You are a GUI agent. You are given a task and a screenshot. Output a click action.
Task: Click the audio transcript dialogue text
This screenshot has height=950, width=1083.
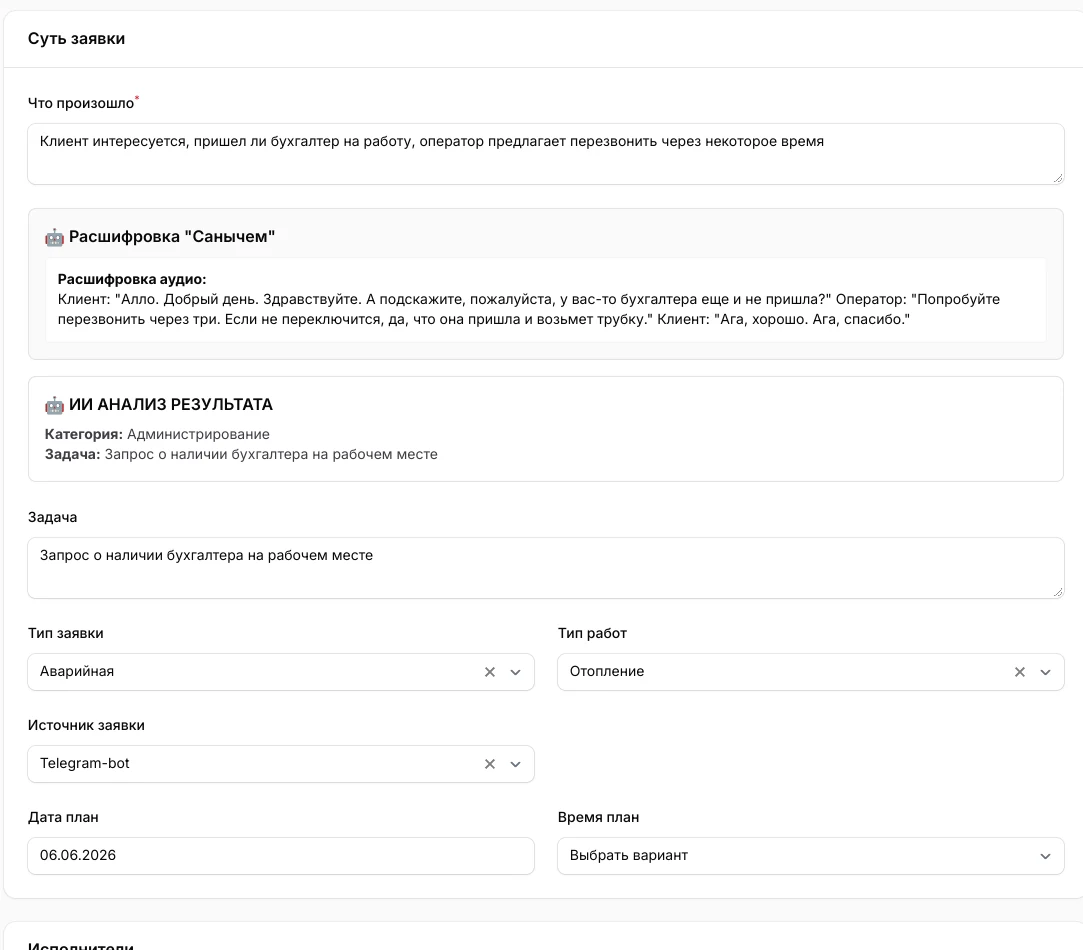528,309
